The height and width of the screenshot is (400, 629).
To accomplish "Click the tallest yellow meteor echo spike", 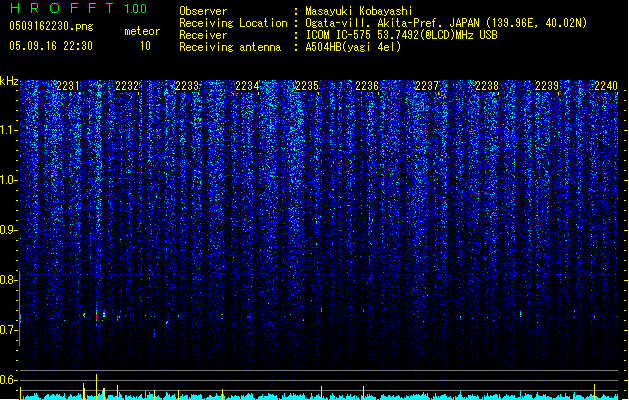I will click(x=96, y=387).
